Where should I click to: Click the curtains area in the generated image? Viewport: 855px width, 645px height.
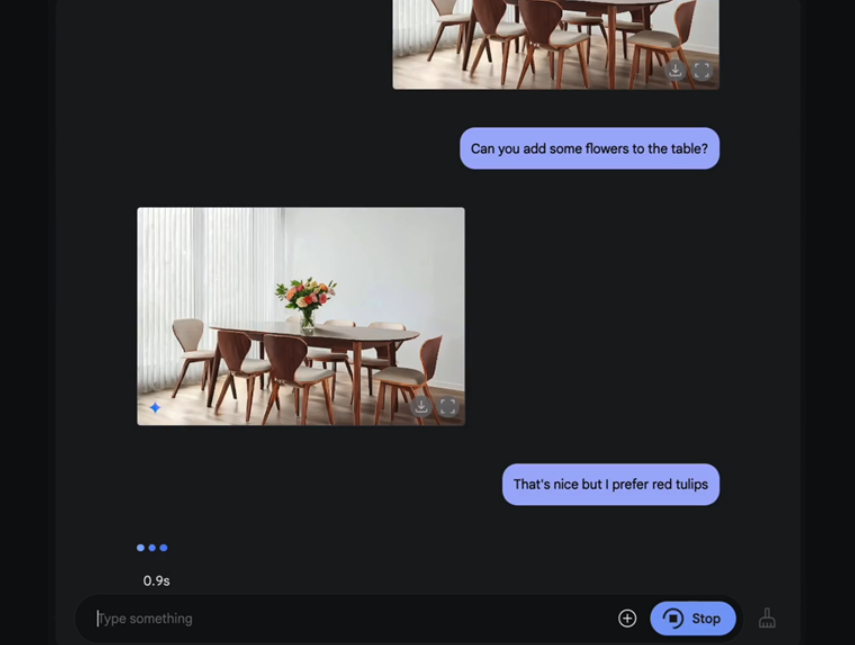210,262
